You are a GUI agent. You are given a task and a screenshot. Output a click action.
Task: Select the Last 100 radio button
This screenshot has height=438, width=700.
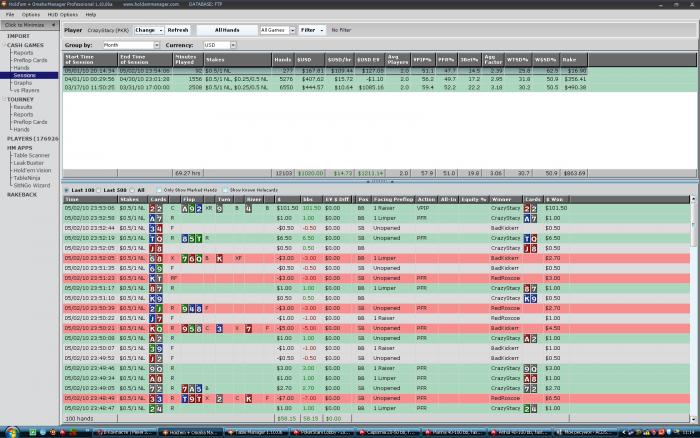[x=67, y=190]
